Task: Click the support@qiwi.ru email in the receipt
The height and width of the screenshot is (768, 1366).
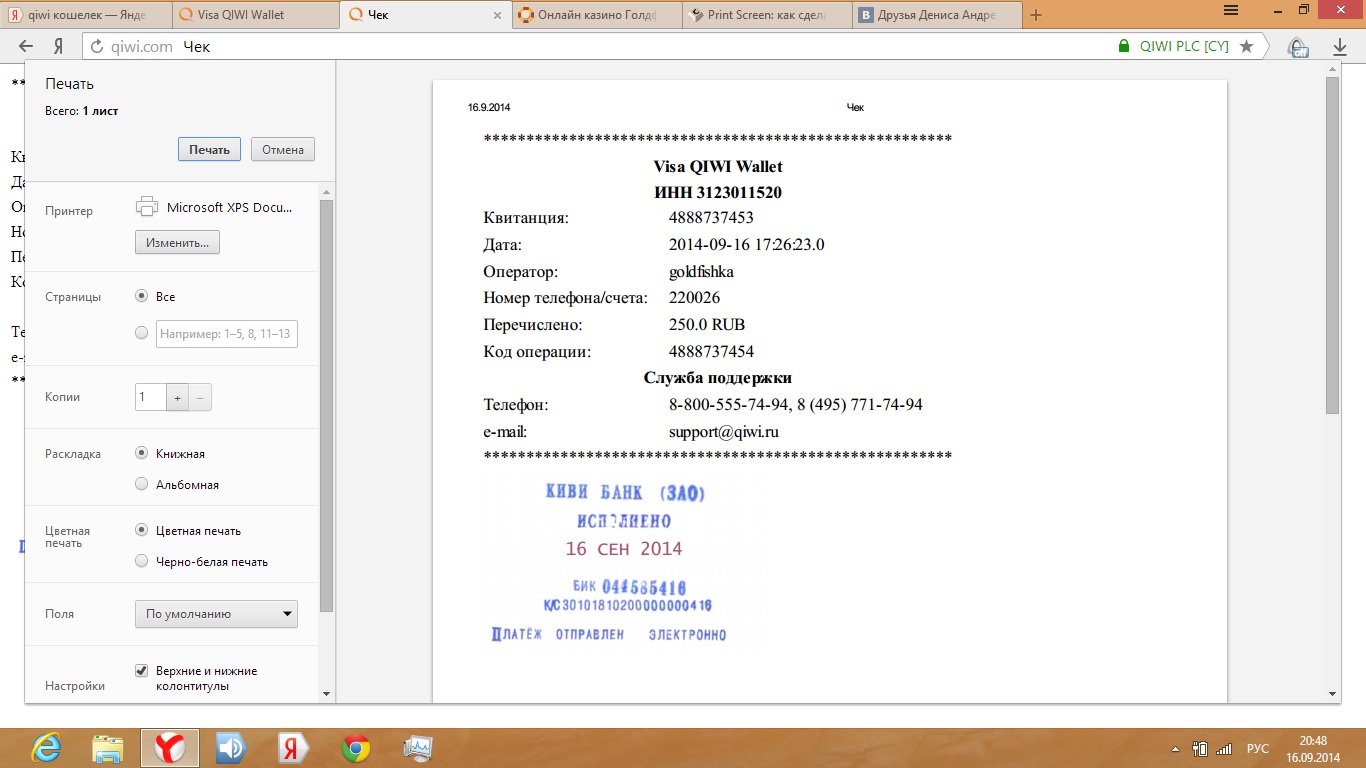Action: [x=723, y=432]
